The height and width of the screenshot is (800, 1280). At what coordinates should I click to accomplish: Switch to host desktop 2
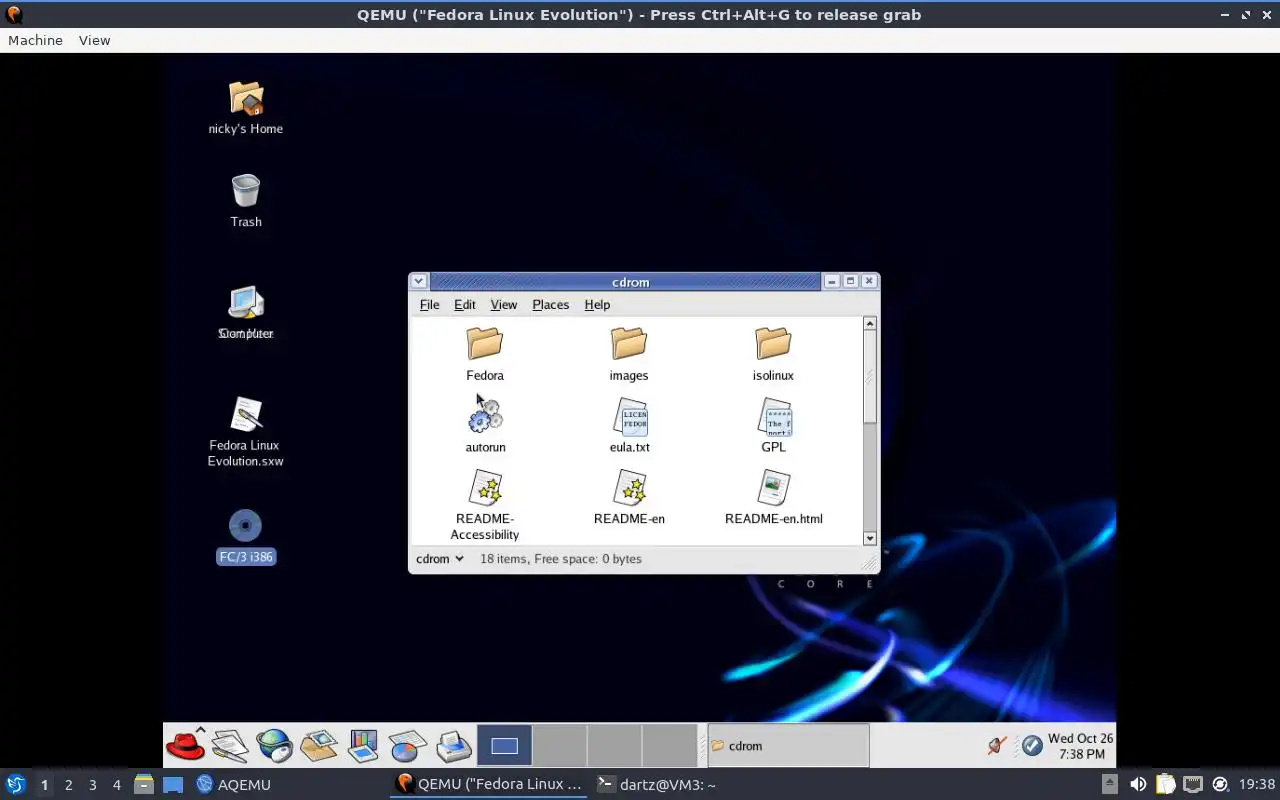(x=68, y=785)
